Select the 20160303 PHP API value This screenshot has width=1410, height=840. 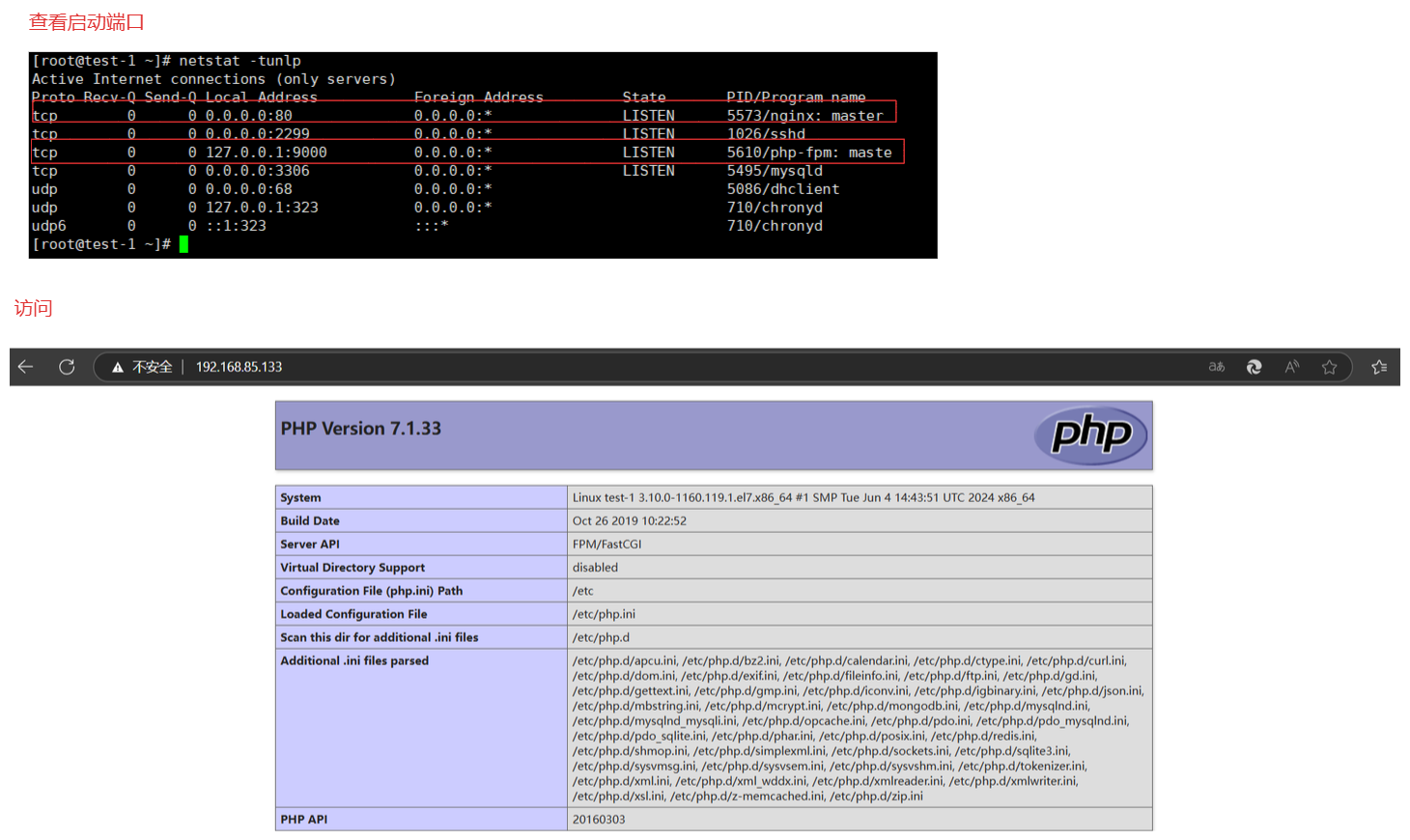pyautogui.click(x=599, y=820)
